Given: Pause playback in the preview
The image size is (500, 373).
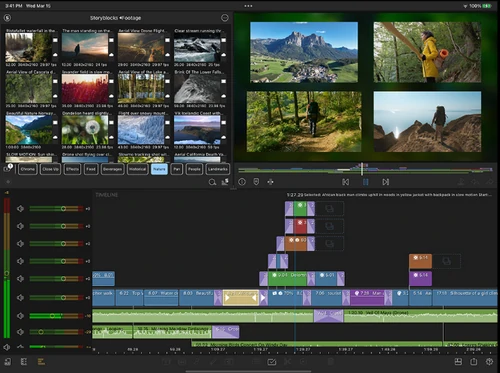Looking at the screenshot, I should tap(366, 182).
